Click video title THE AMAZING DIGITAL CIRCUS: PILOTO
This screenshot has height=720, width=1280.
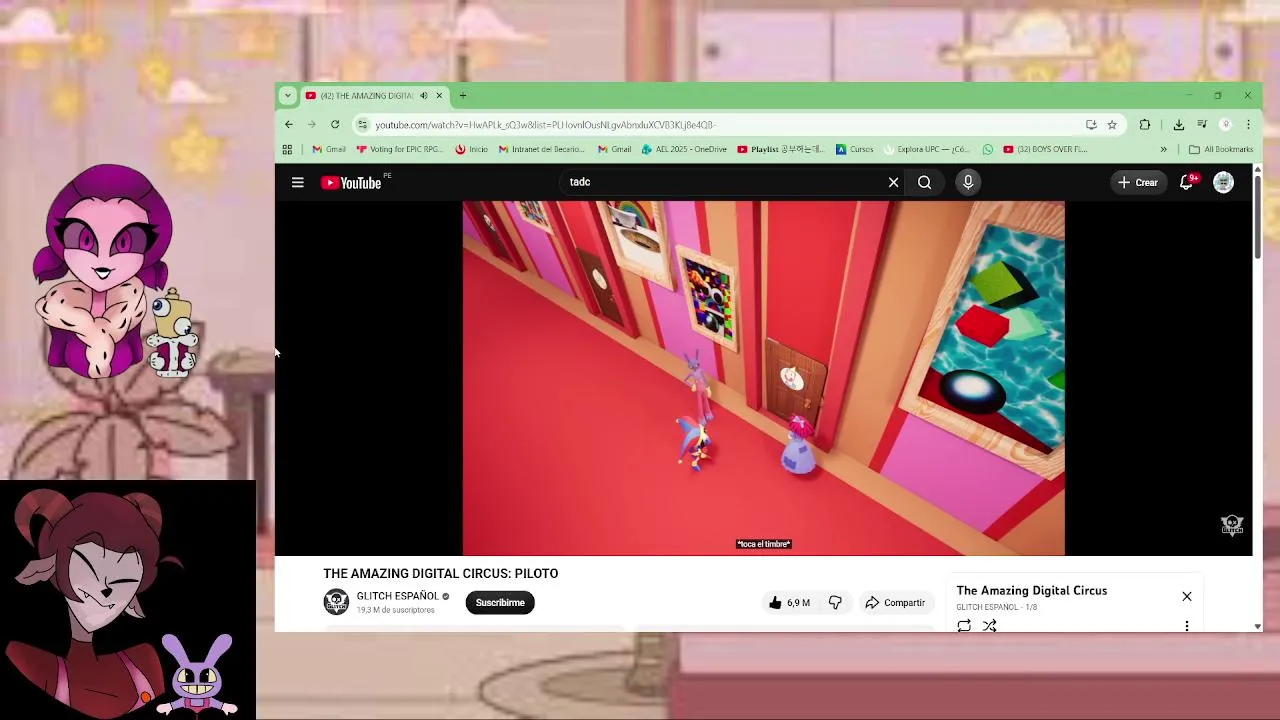click(440, 574)
